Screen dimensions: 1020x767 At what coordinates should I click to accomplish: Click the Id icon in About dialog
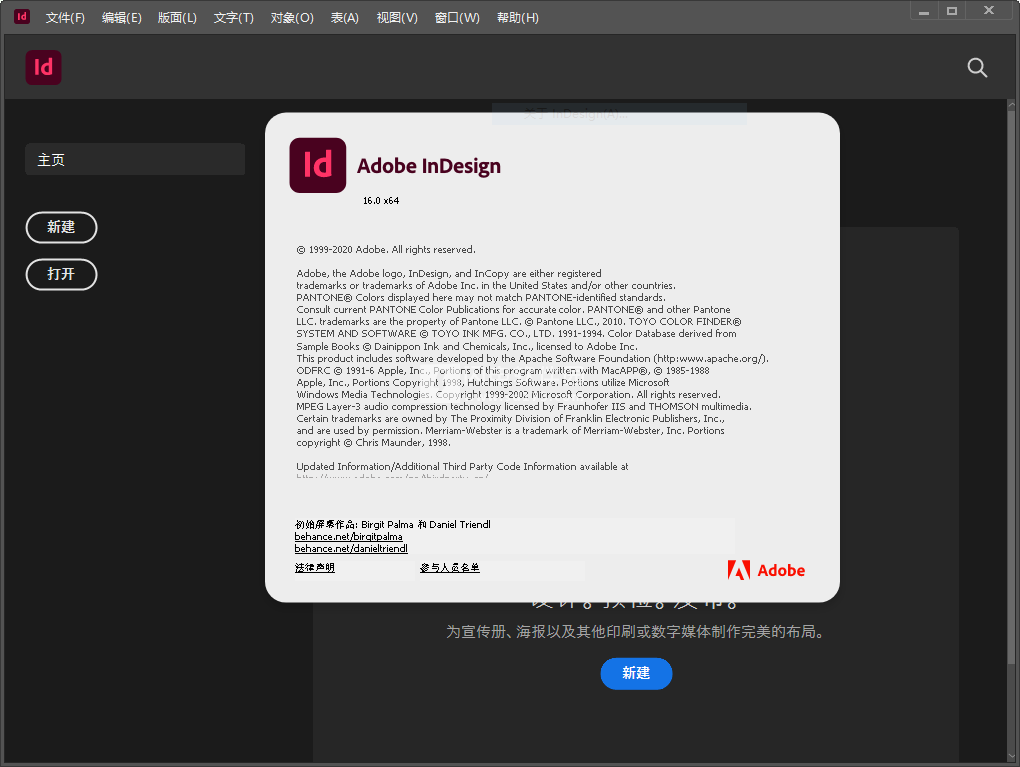coord(317,165)
